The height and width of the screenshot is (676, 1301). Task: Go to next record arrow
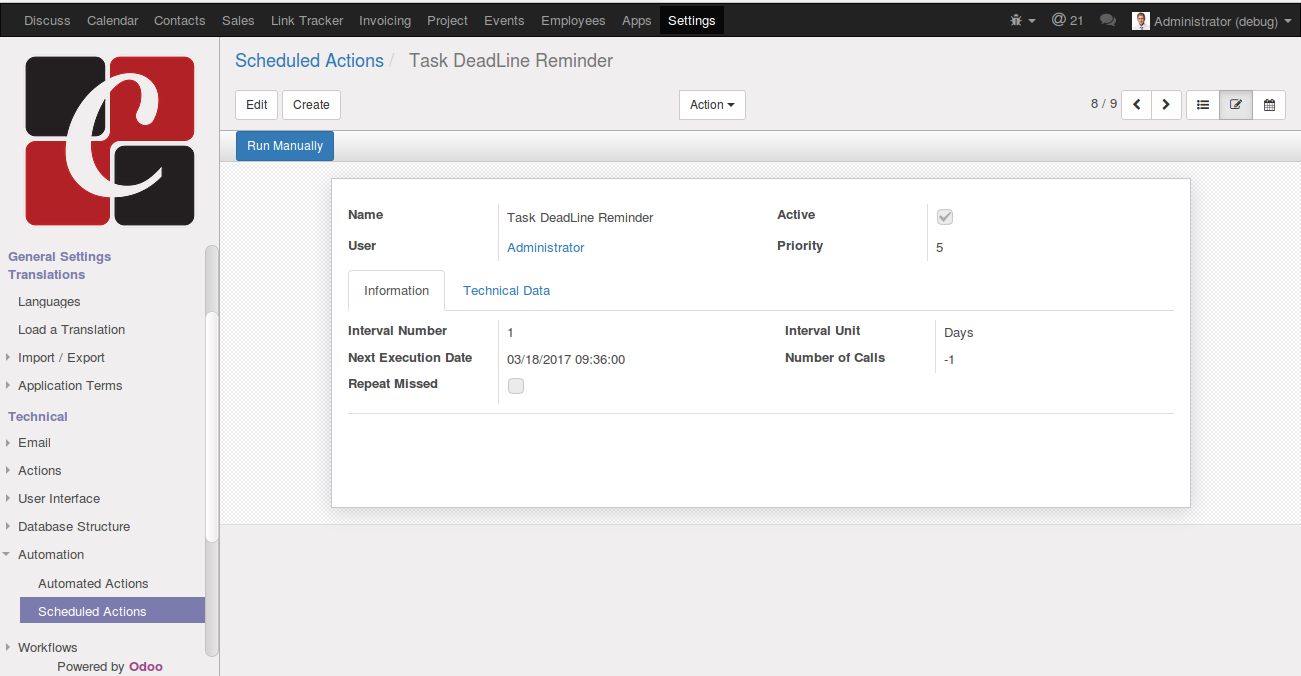[1166, 105]
